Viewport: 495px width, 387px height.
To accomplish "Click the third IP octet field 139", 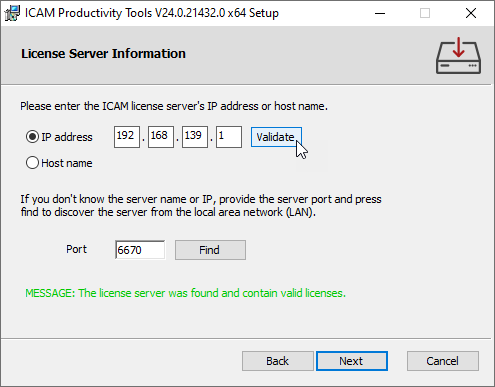I will tap(195, 137).
